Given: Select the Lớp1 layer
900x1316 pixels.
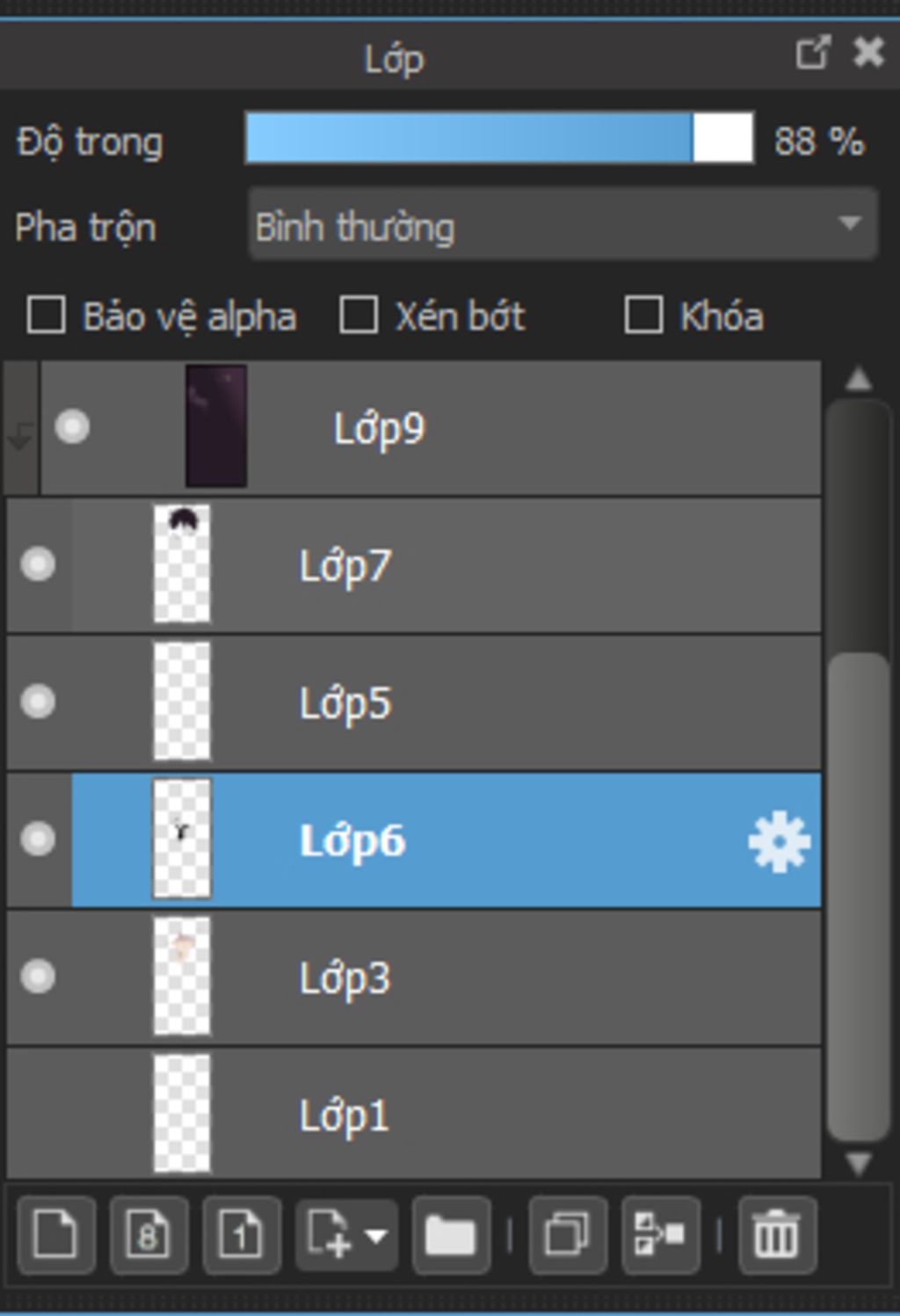Looking at the screenshot, I should point(414,1114).
